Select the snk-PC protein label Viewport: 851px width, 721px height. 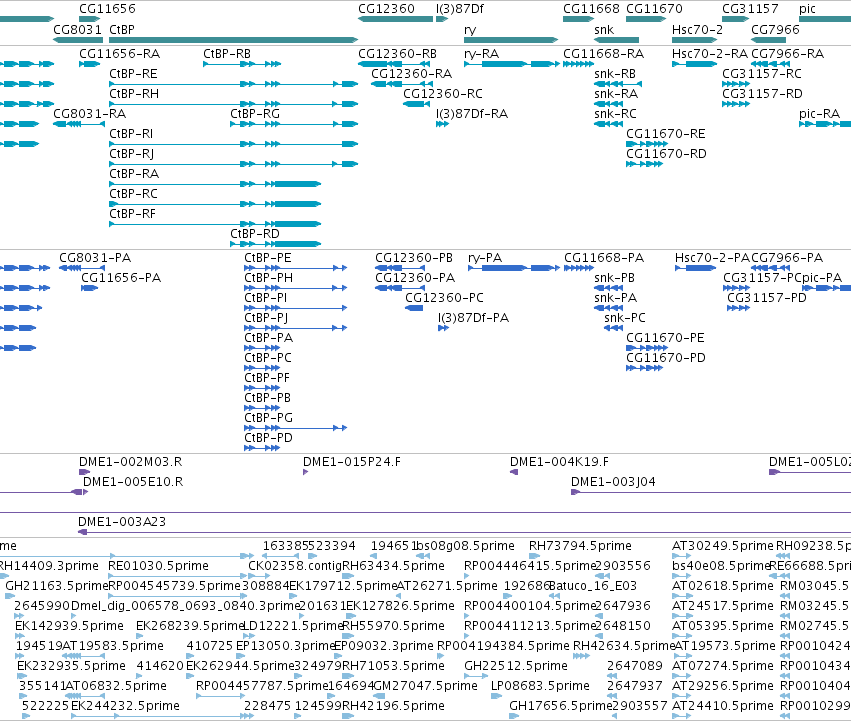(x=625, y=318)
